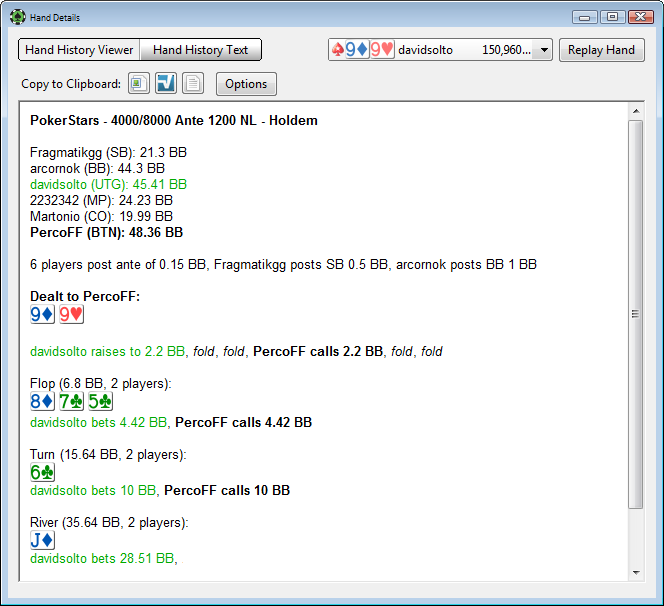664x606 pixels.
Task: Click 'Turn (15.64 BB, 2 players):' heading
Action: tap(108, 455)
